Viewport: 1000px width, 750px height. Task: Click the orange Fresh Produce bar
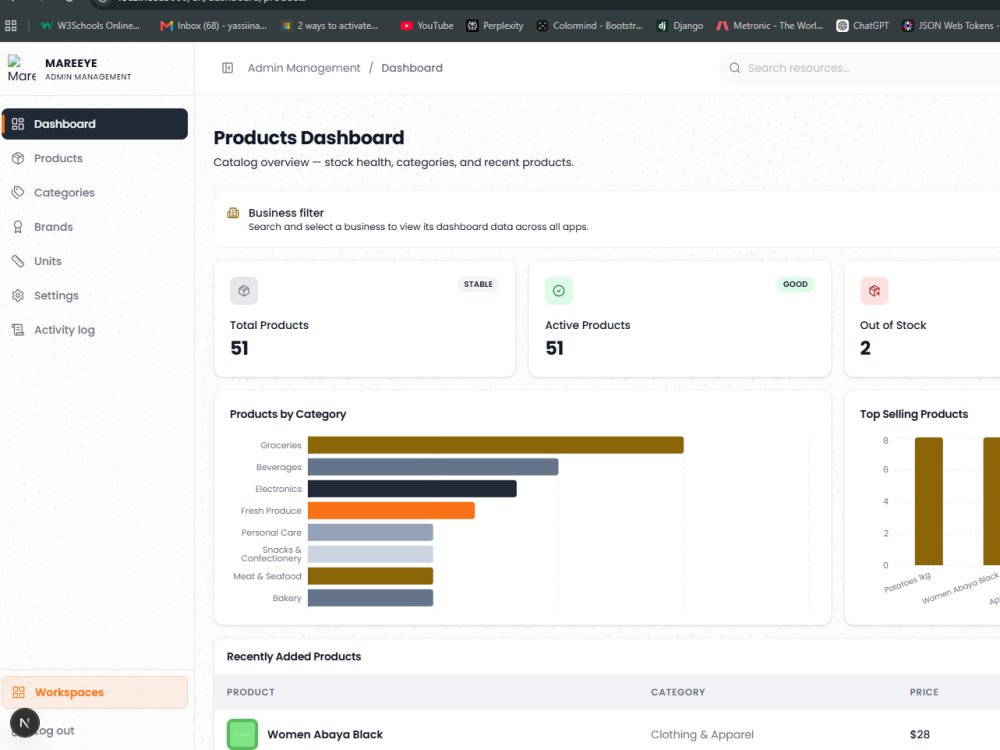[x=391, y=511]
